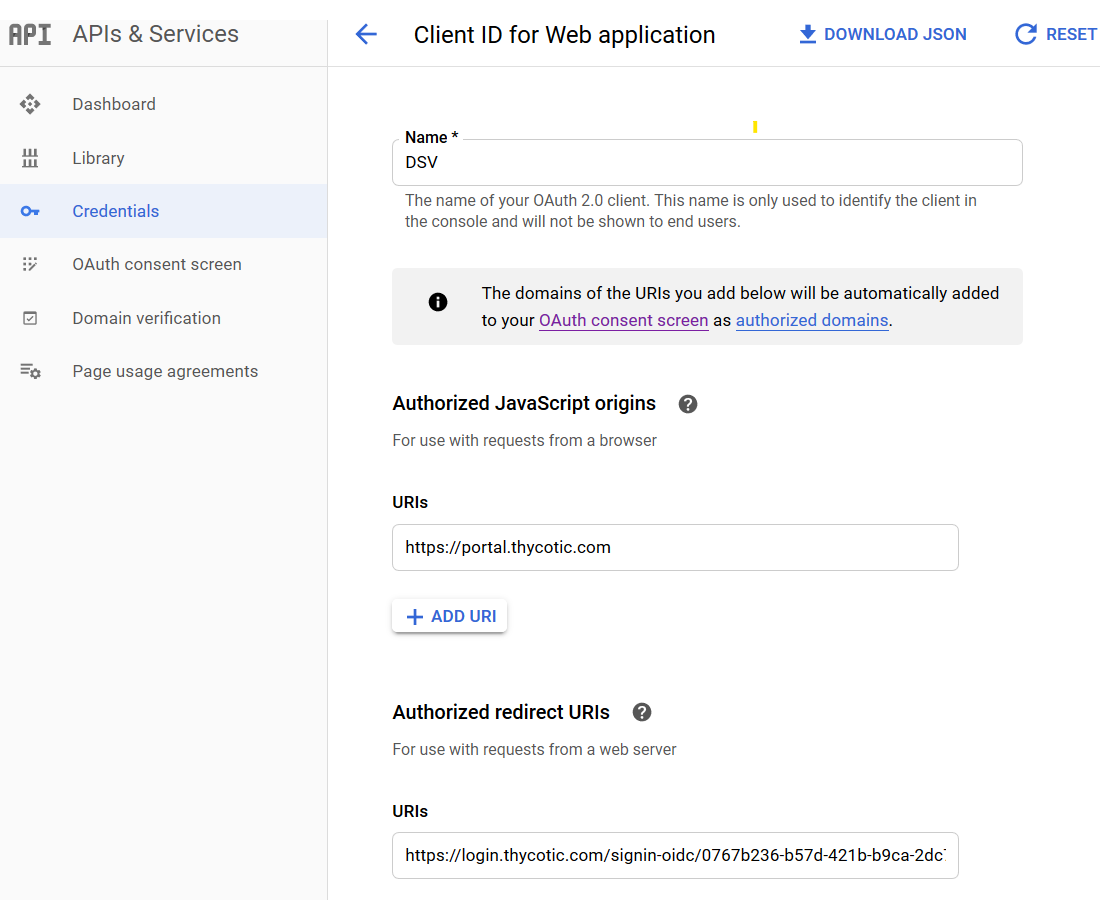Click the Library icon
The image size is (1100, 900).
(31, 158)
